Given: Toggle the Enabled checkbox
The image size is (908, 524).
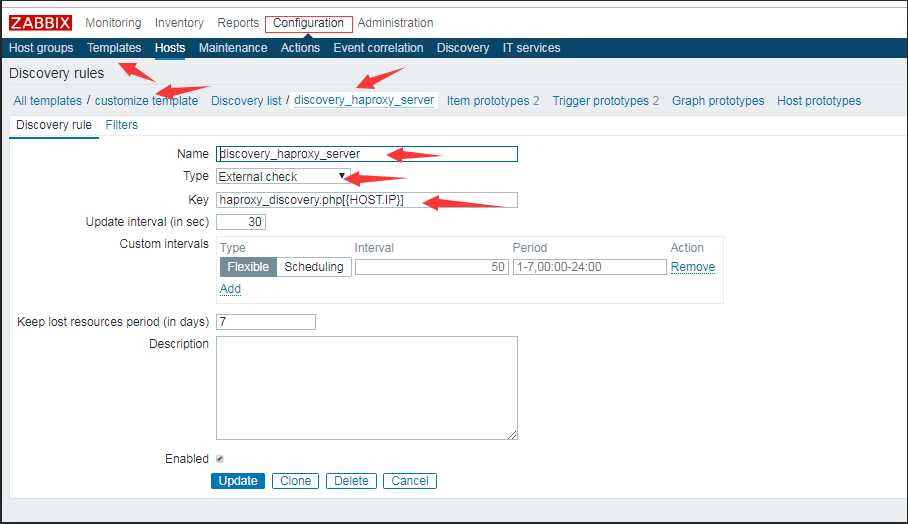Looking at the screenshot, I should coord(220,459).
